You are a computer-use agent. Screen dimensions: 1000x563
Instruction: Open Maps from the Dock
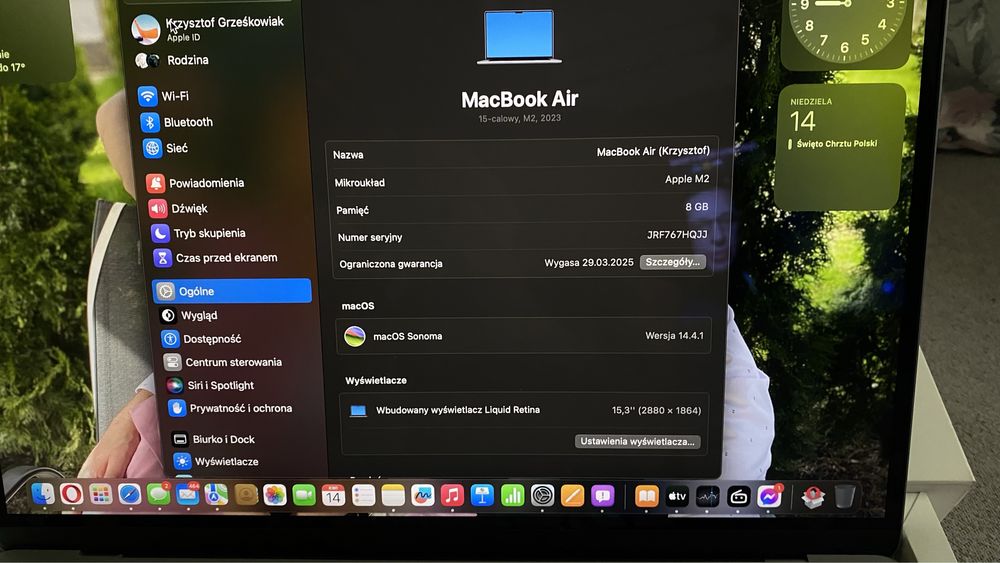[x=216, y=495]
